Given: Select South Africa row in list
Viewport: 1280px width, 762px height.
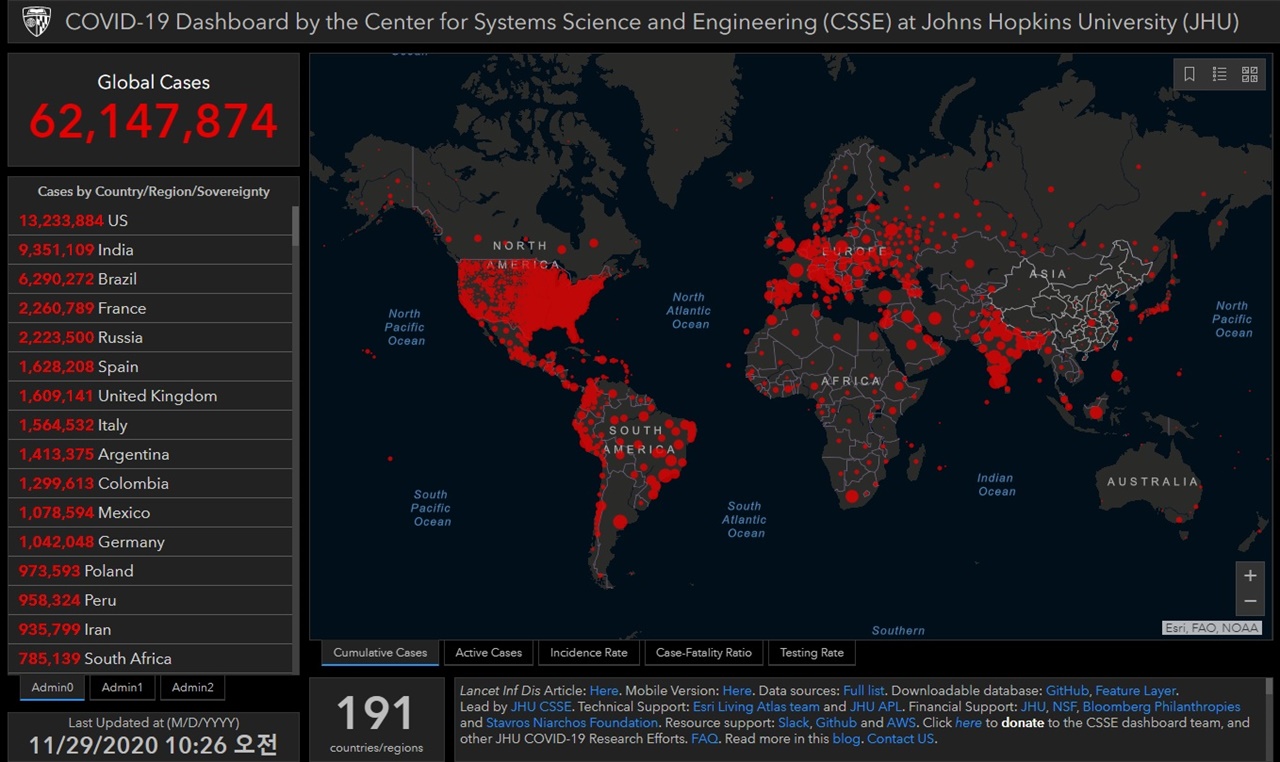Looking at the screenshot, I should coord(150,659).
